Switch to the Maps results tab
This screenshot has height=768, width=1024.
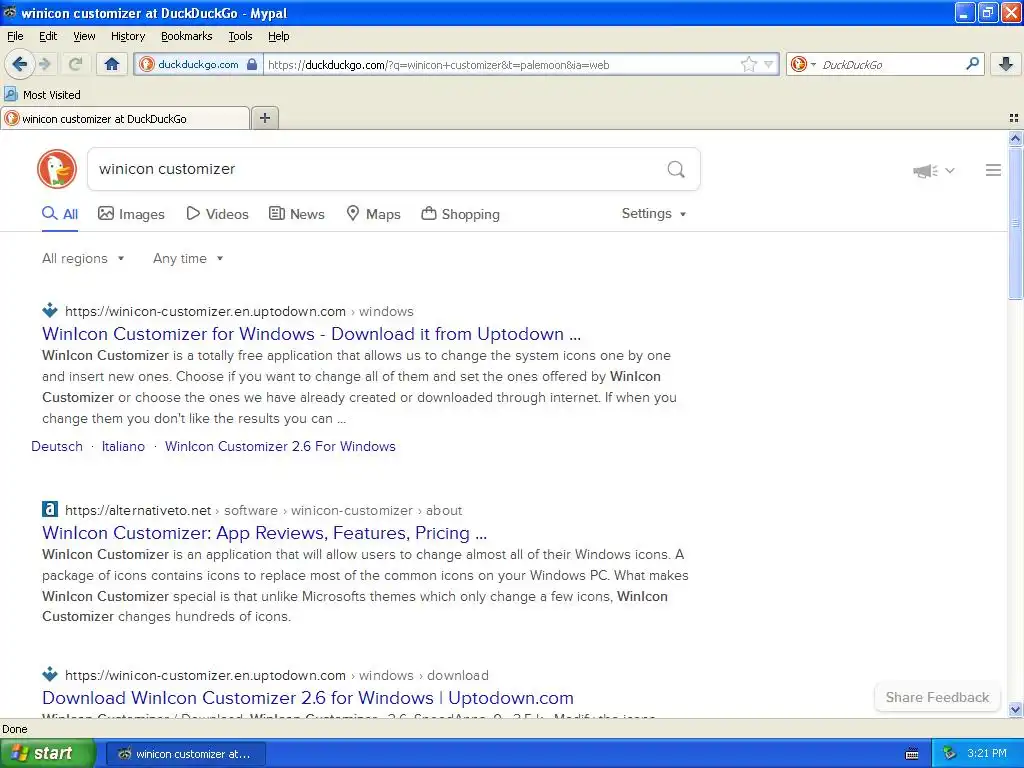click(373, 214)
